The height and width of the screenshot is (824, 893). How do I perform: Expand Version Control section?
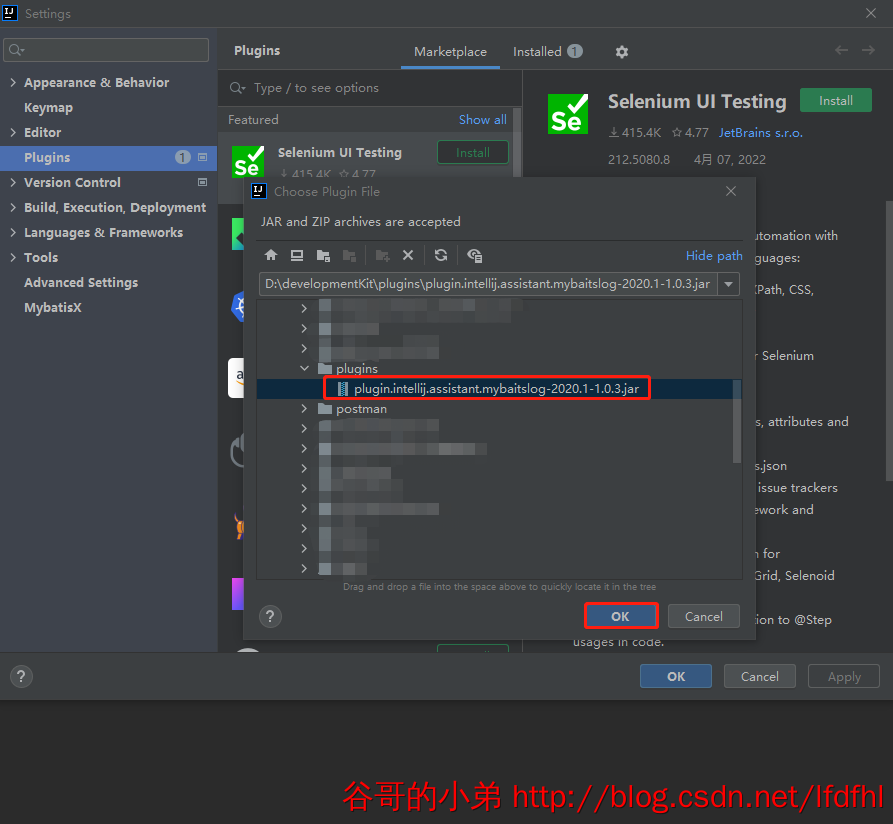pos(13,182)
